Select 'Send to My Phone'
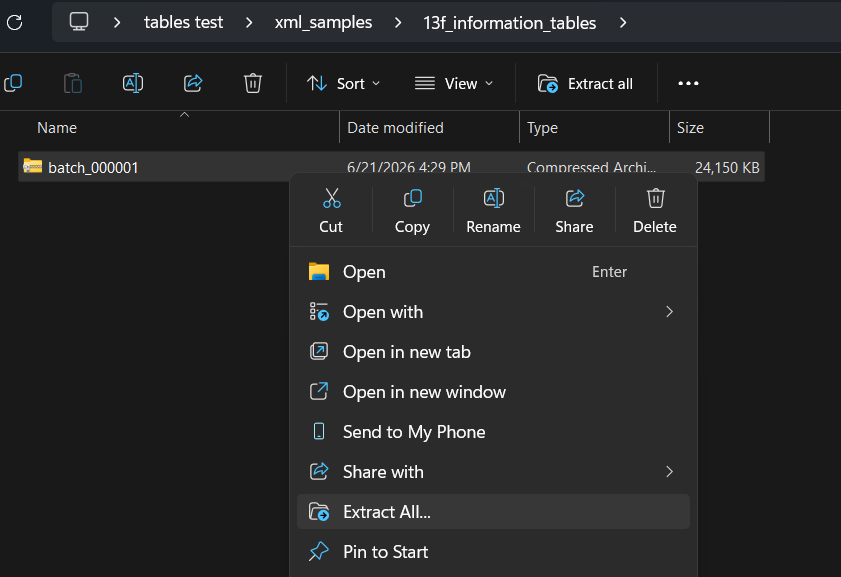This screenshot has height=577, width=841. (493, 432)
